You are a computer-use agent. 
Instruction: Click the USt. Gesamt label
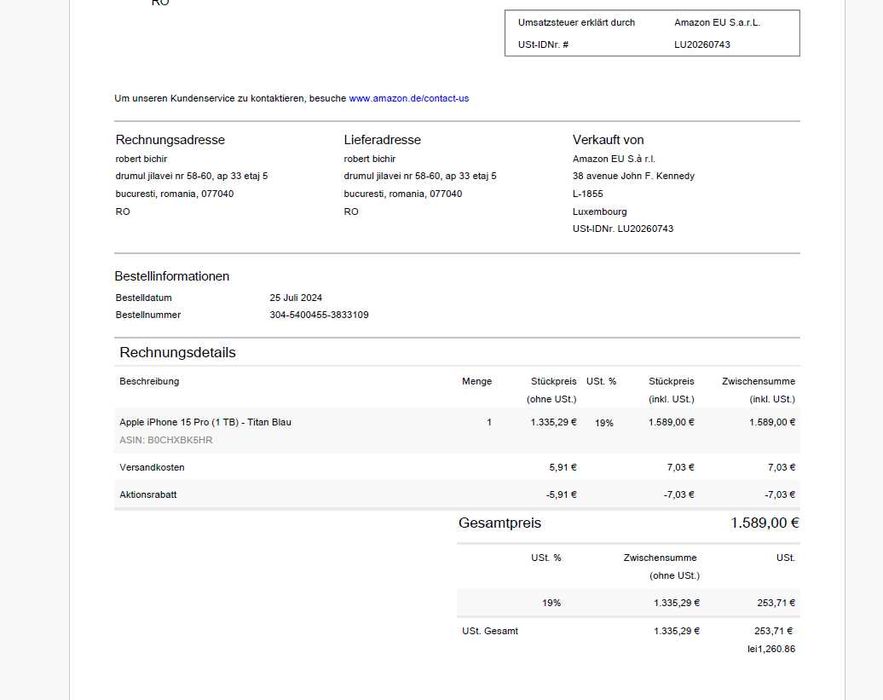(490, 631)
